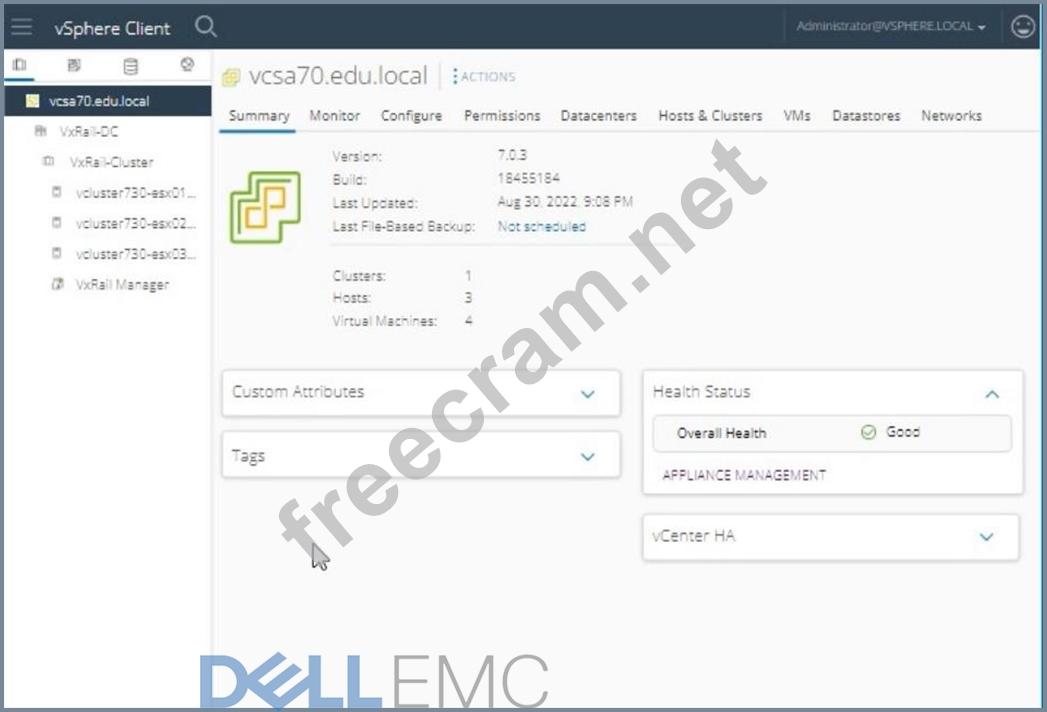Click the Not scheduled backup link
Viewport: 1047px width, 712px height.
(x=541, y=227)
